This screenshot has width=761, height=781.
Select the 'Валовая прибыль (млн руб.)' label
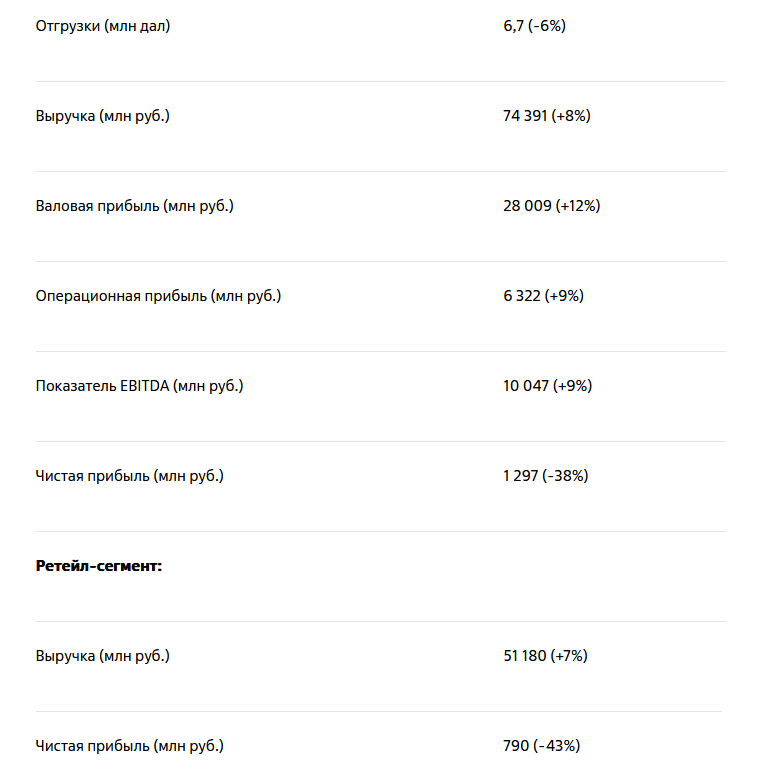[x=134, y=206]
